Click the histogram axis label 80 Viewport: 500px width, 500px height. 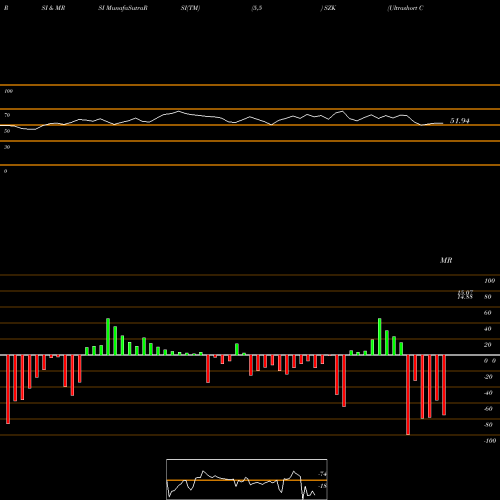tap(488, 297)
